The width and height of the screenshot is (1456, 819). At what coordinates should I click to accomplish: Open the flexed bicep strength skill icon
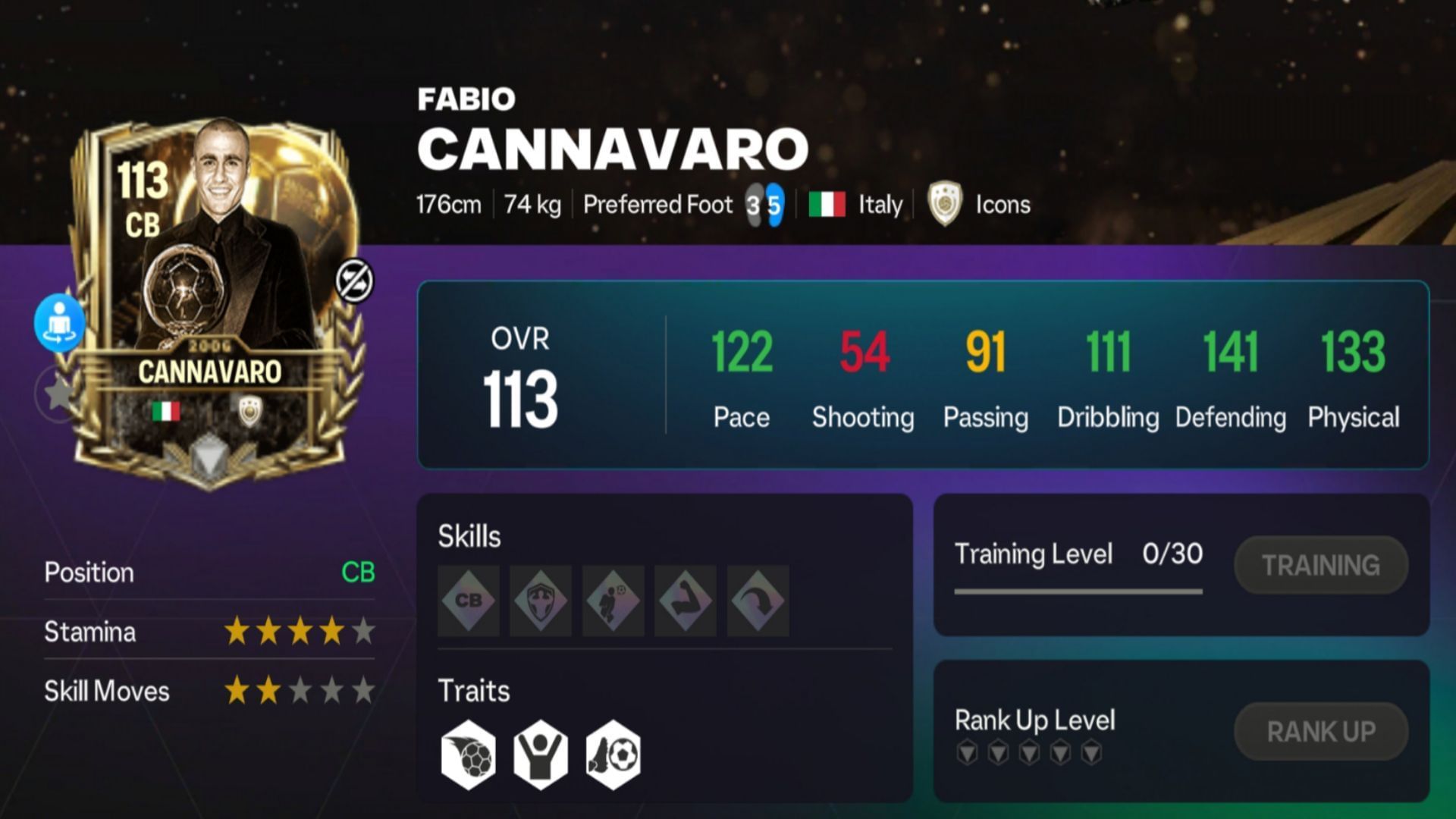click(686, 601)
